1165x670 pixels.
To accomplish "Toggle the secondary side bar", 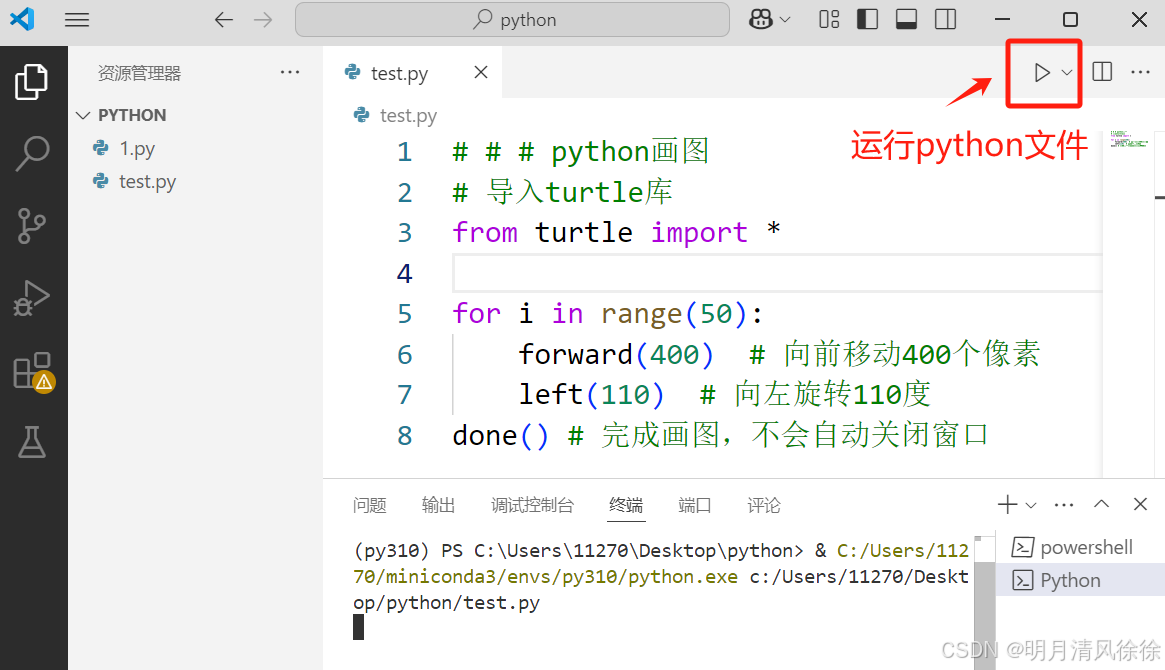I will [x=946, y=19].
